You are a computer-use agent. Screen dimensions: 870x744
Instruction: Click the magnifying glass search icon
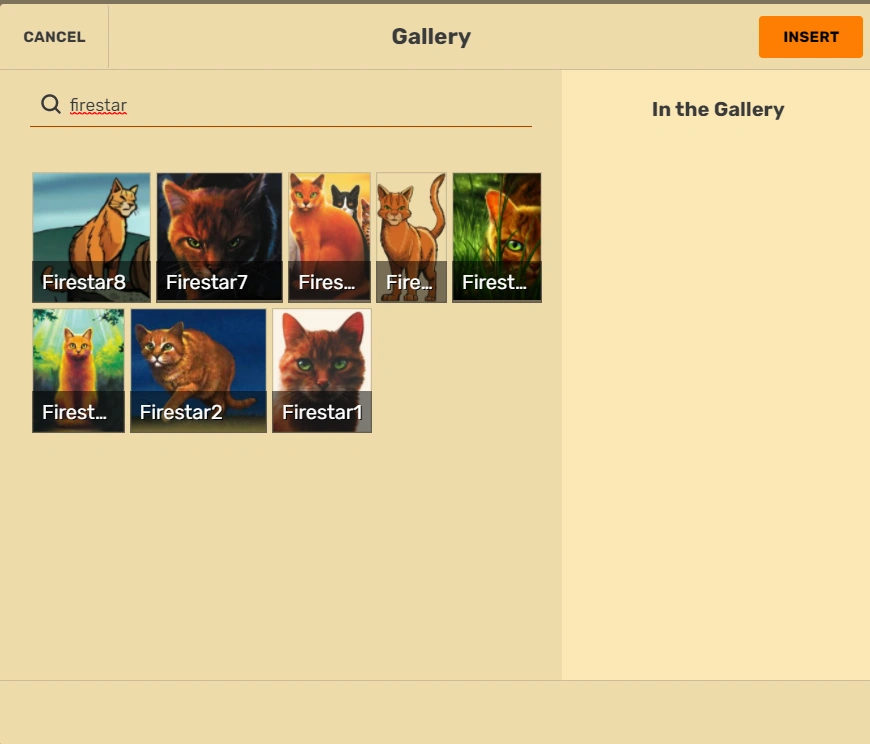pyautogui.click(x=50, y=104)
